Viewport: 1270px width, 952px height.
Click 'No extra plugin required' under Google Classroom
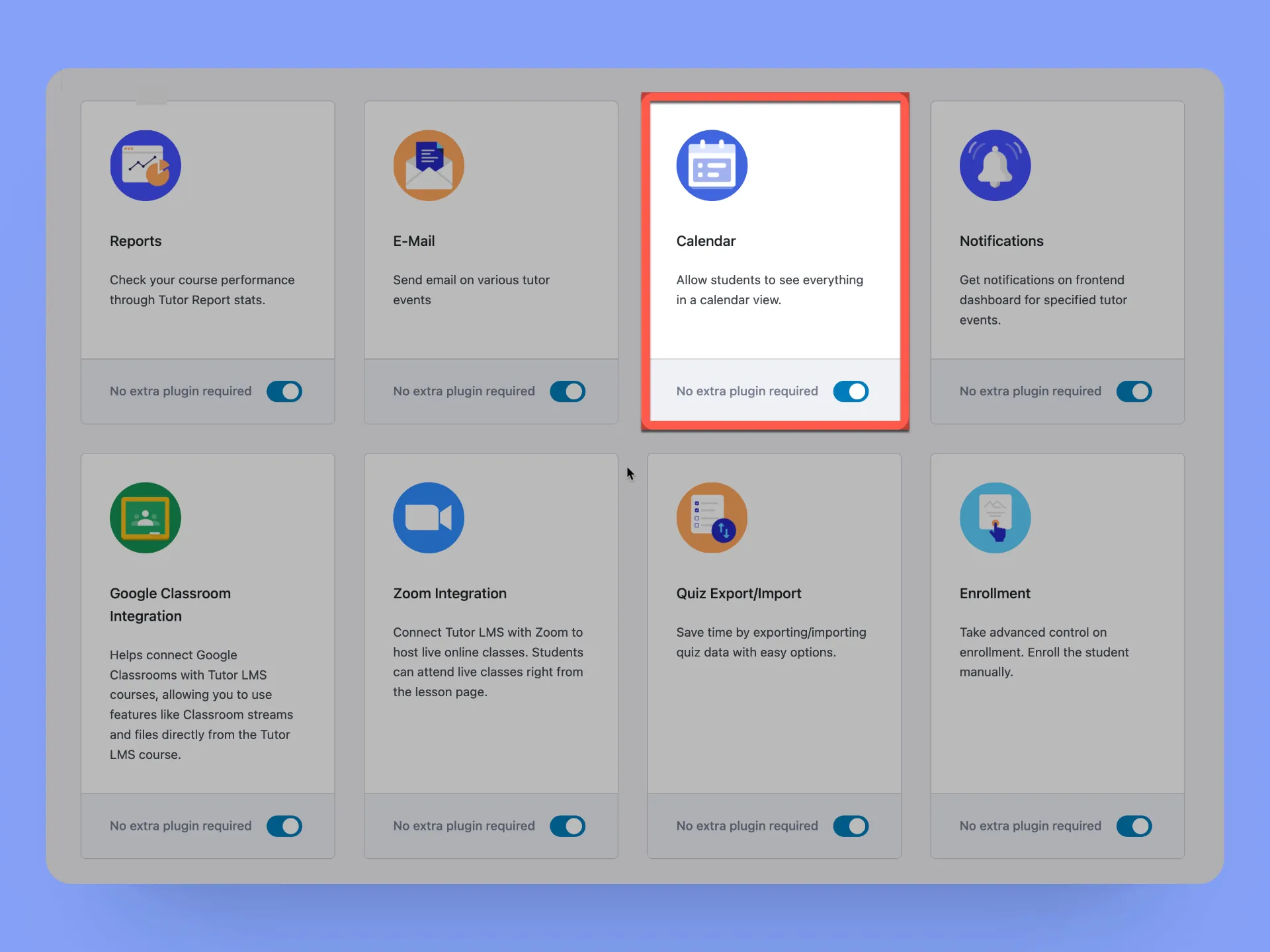point(181,826)
